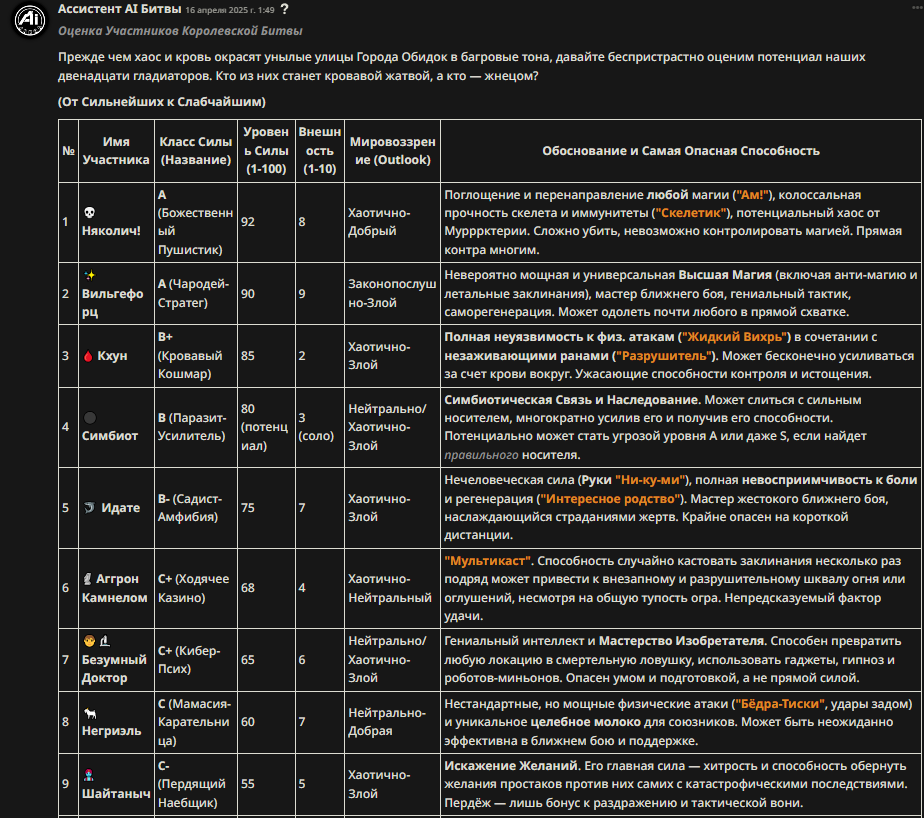
Task: Click the 'Класс Силы (Название)' column header
Action: (x=196, y=151)
